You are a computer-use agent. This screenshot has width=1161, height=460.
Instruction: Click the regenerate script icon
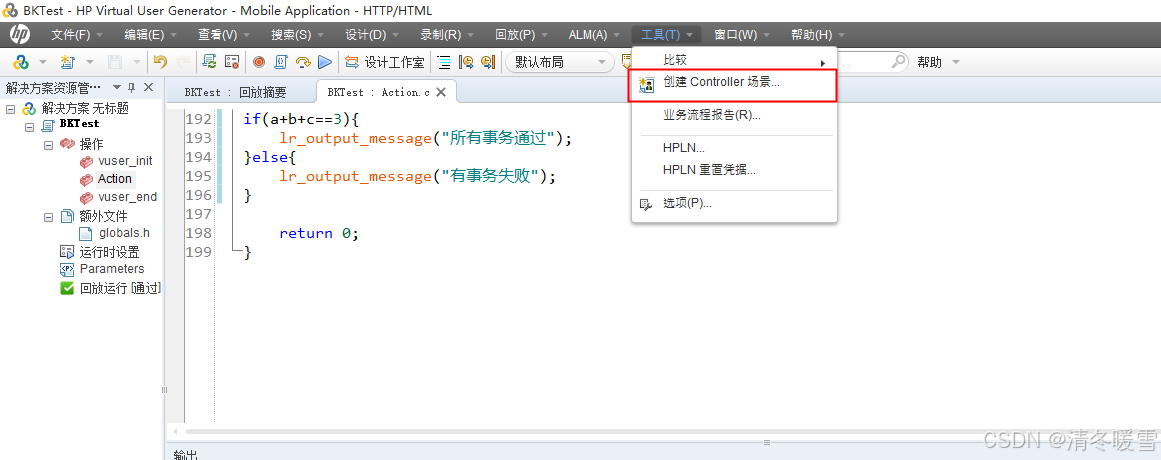click(x=210, y=62)
